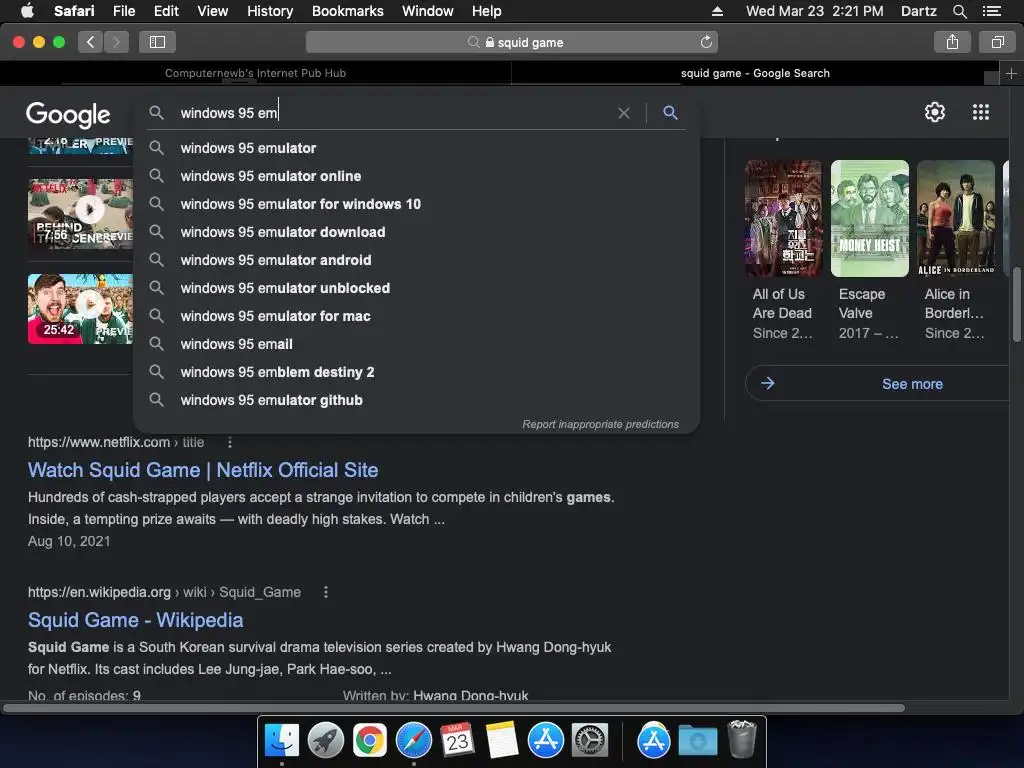Open the Google apps grid icon

coord(980,112)
